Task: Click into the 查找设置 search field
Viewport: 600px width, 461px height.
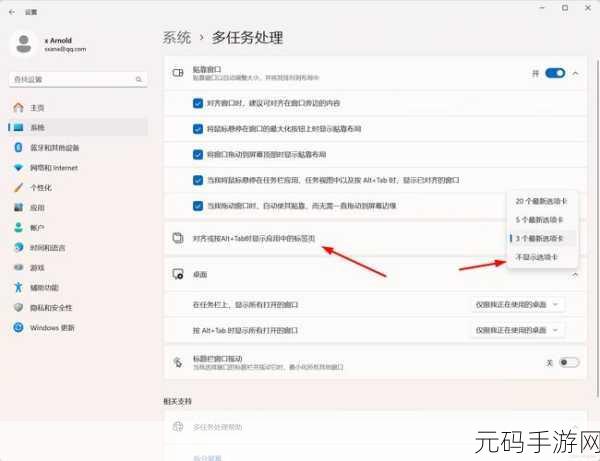Action: 78,79
